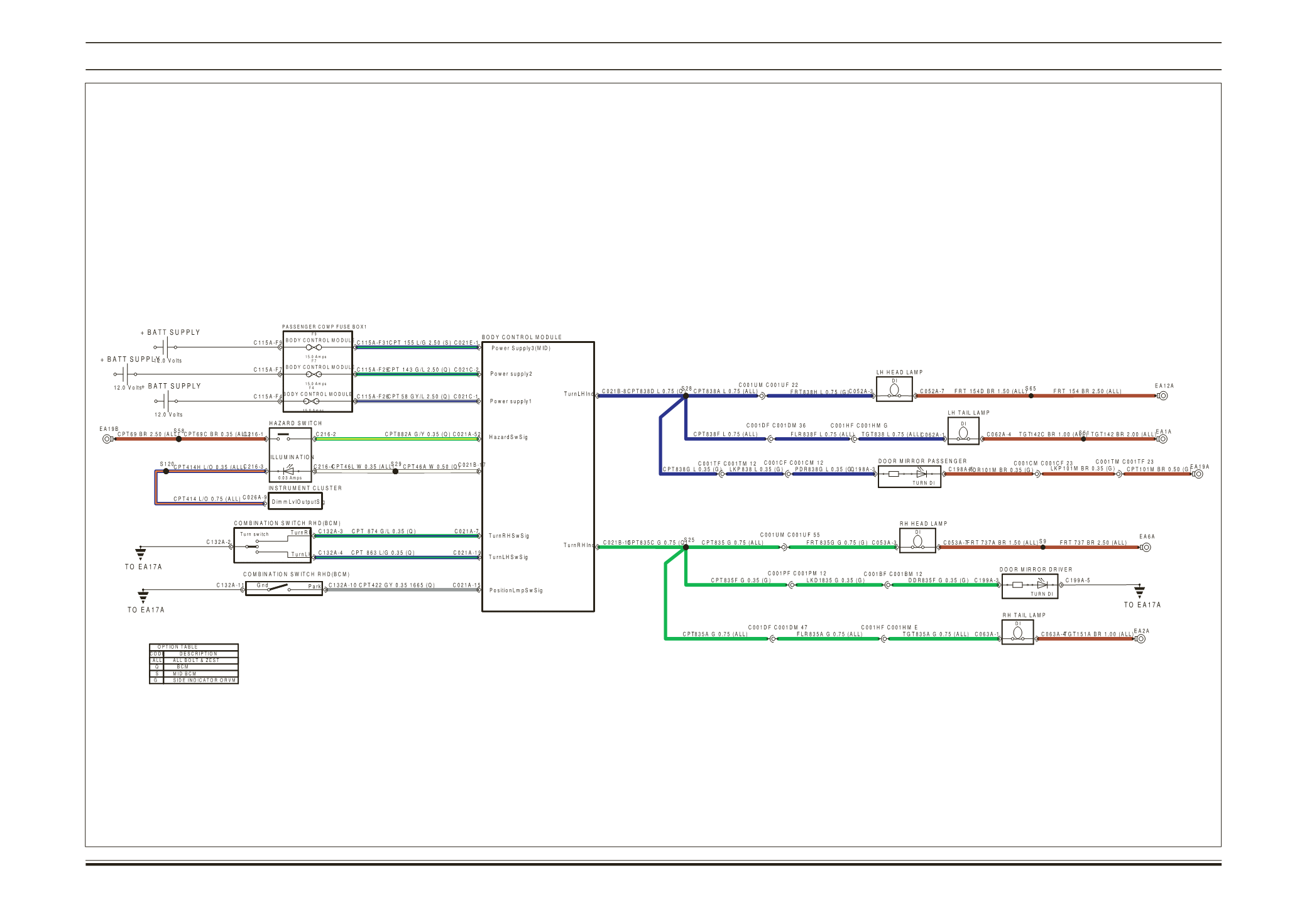
Task: Click splice node S25 on green wire
Action: pos(686,547)
